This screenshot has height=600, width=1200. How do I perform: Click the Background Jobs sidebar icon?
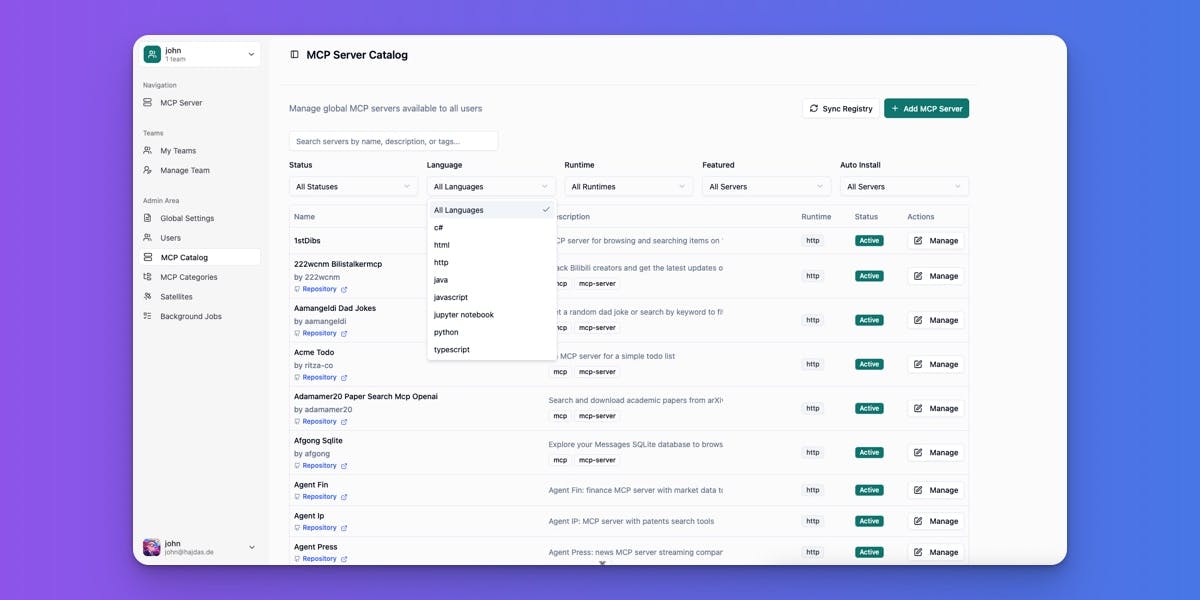[x=148, y=316]
